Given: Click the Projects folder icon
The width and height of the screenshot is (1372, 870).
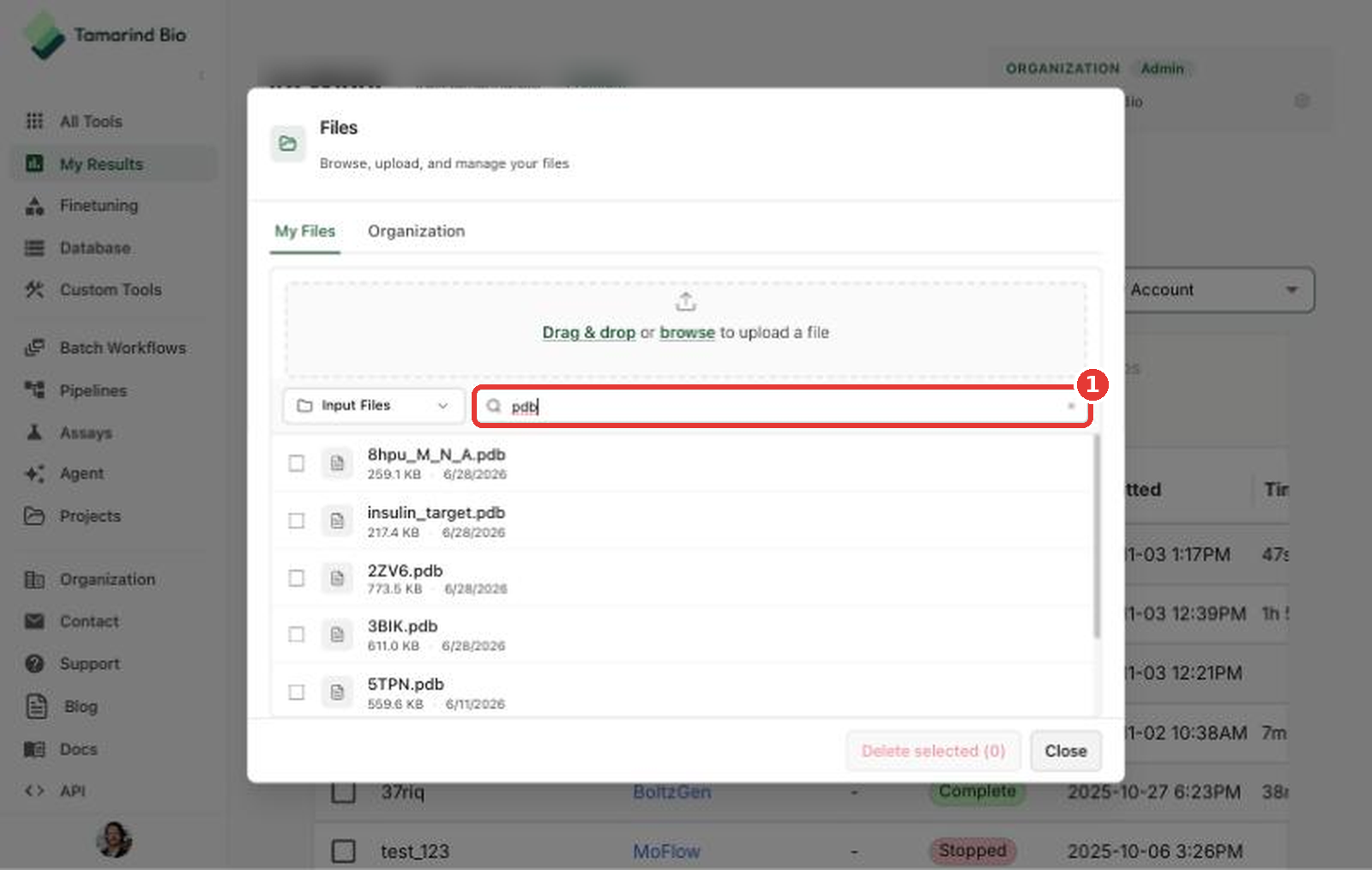Looking at the screenshot, I should pyautogui.click(x=34, y=516).
